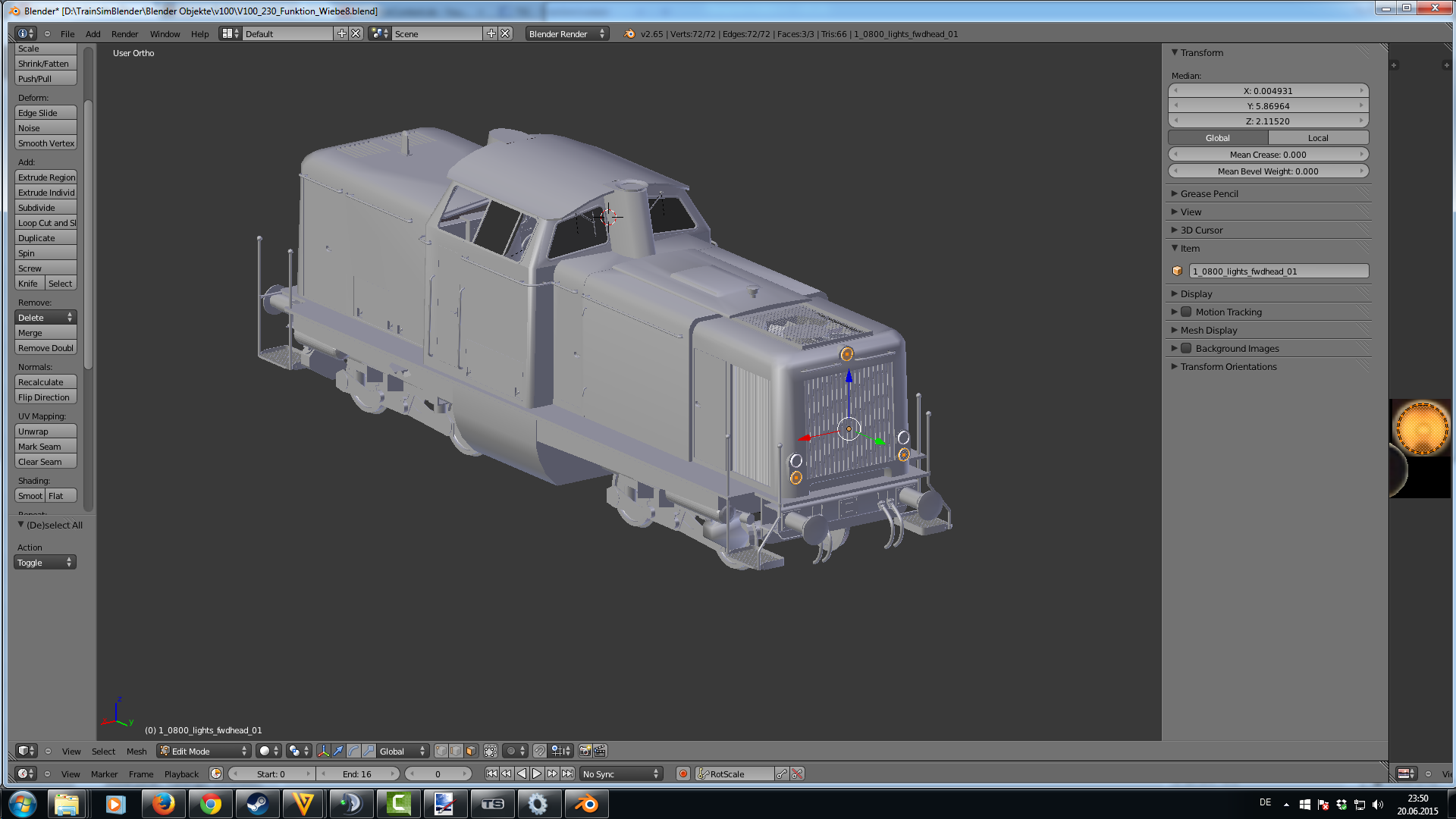1456x819 pixels.
Task: Enable the Motion Tracking checkbox
Action: point(1186,312)
